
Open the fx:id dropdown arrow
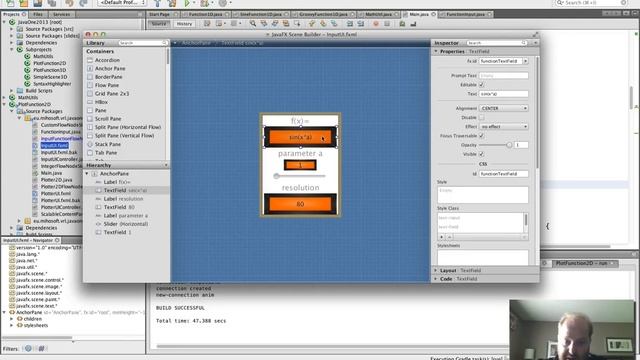pyautogui.click(x=525, y=61)
